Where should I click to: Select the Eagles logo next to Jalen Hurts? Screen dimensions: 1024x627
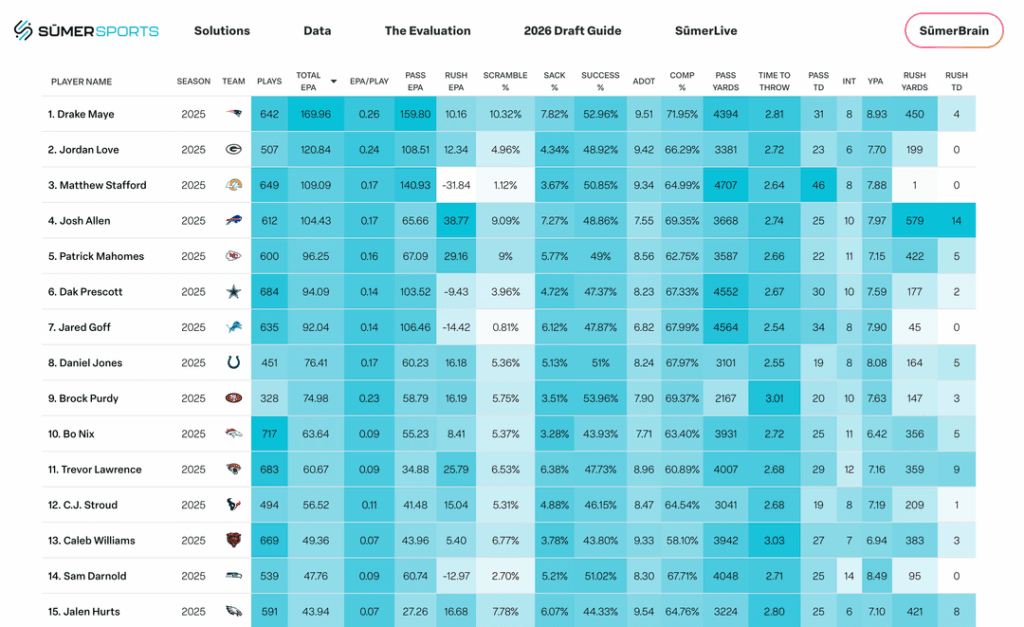point(233,611)
